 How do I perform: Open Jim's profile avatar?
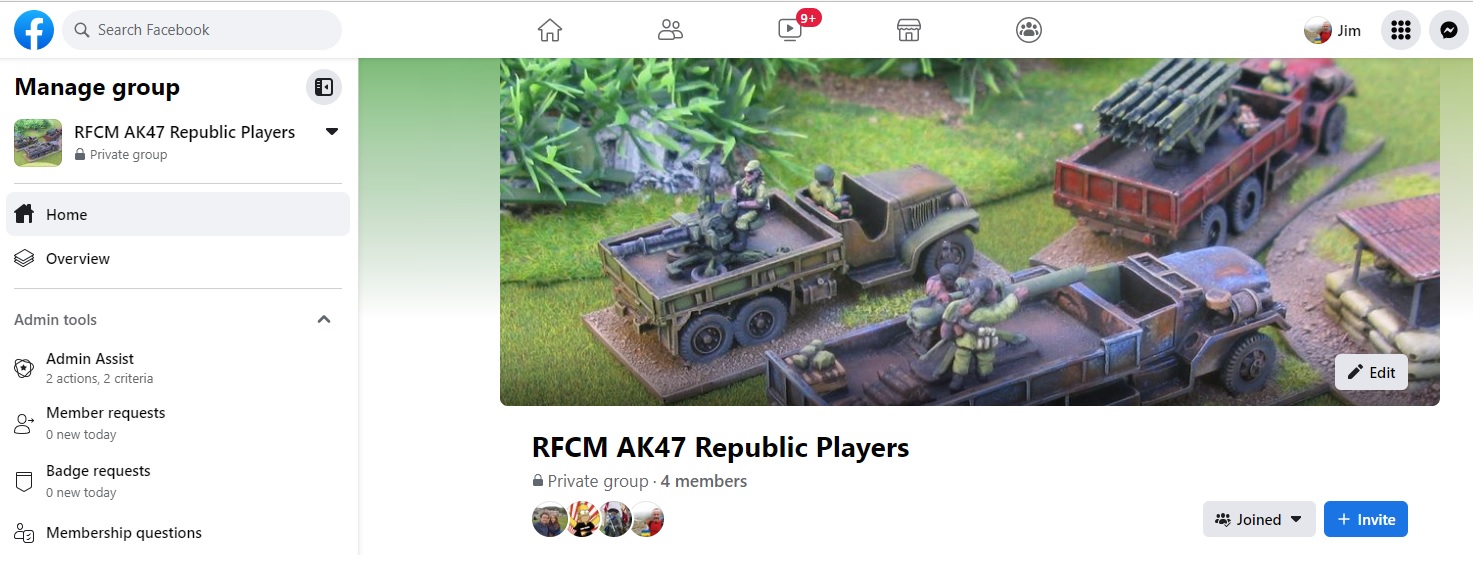(x=1318, y=30)
